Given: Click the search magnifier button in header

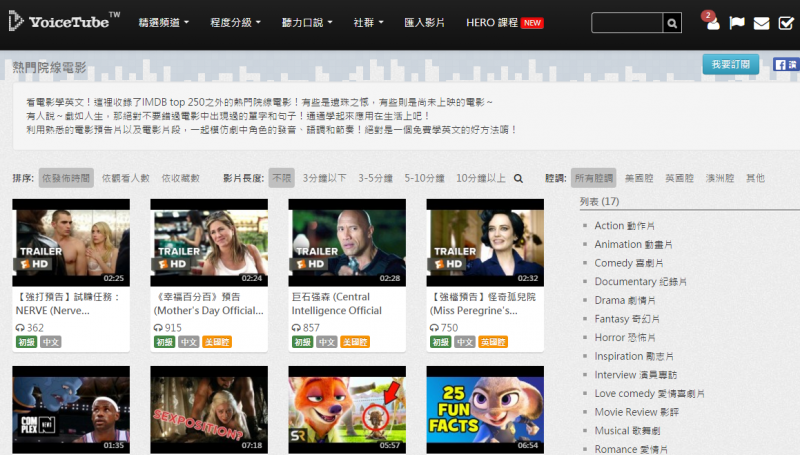Looking at the screenshot, I should pyautogui.click(x=672, y=23).
